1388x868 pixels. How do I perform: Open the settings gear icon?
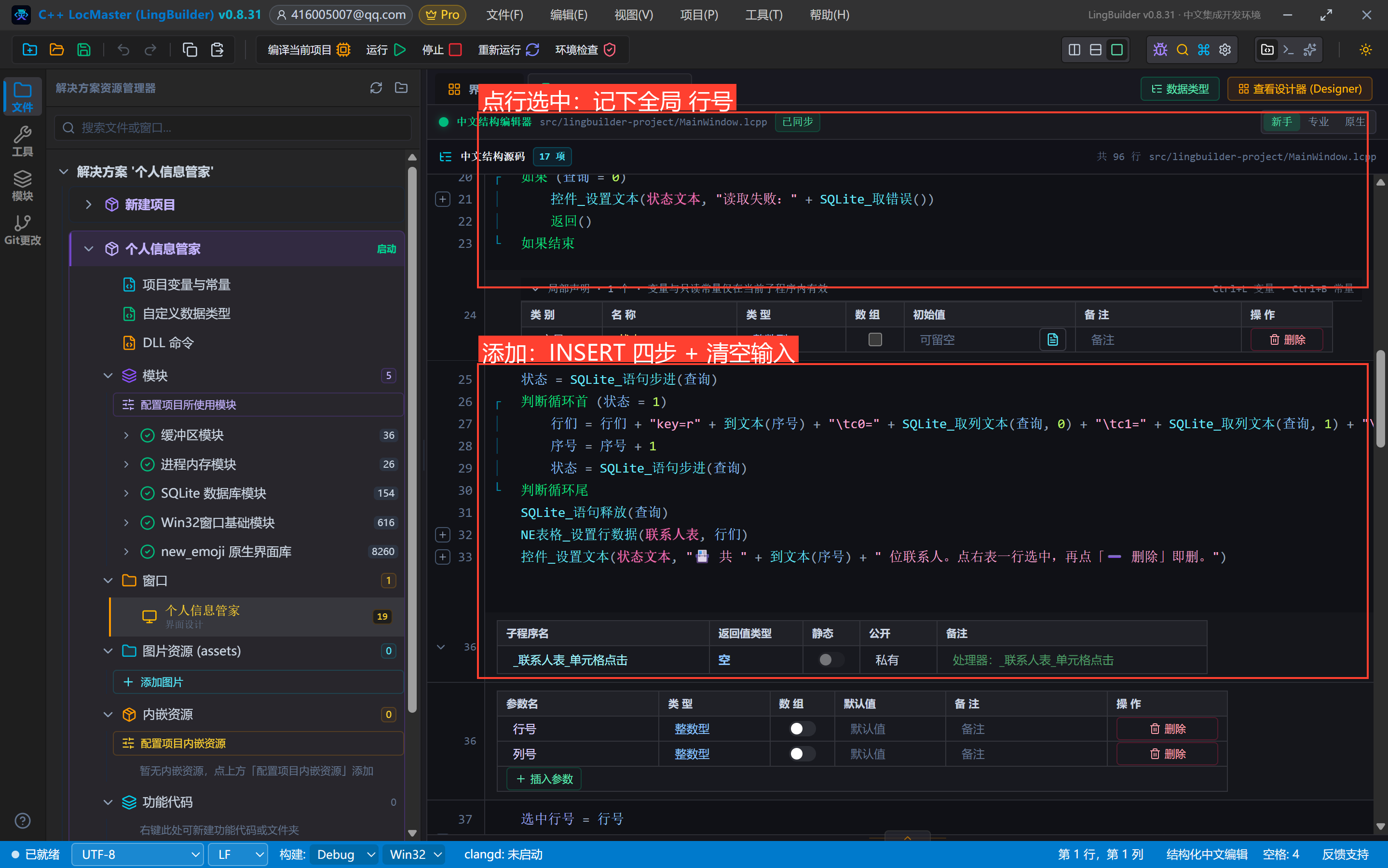[1225, 50]
